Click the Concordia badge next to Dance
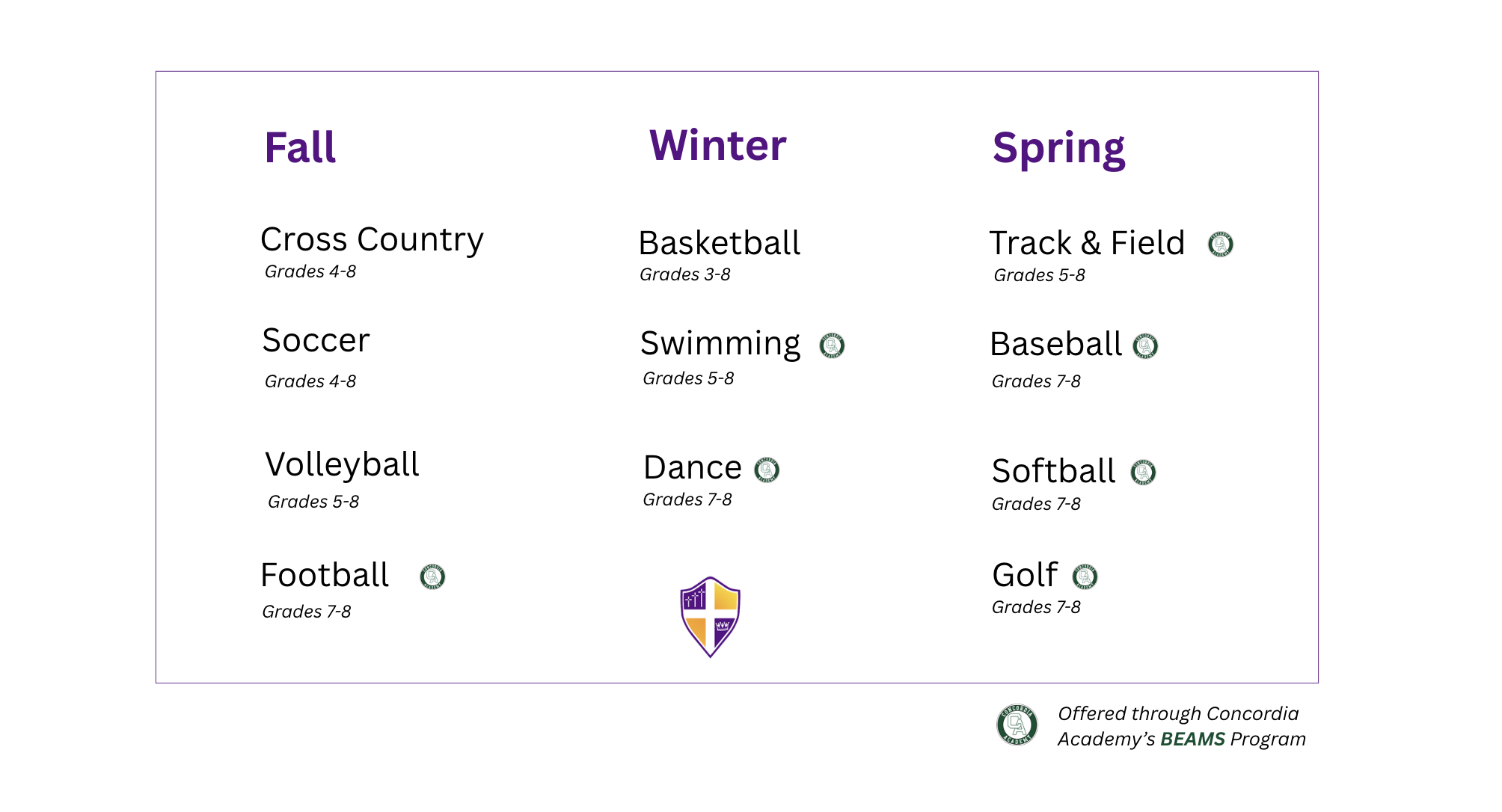 [x=767, y=470]
